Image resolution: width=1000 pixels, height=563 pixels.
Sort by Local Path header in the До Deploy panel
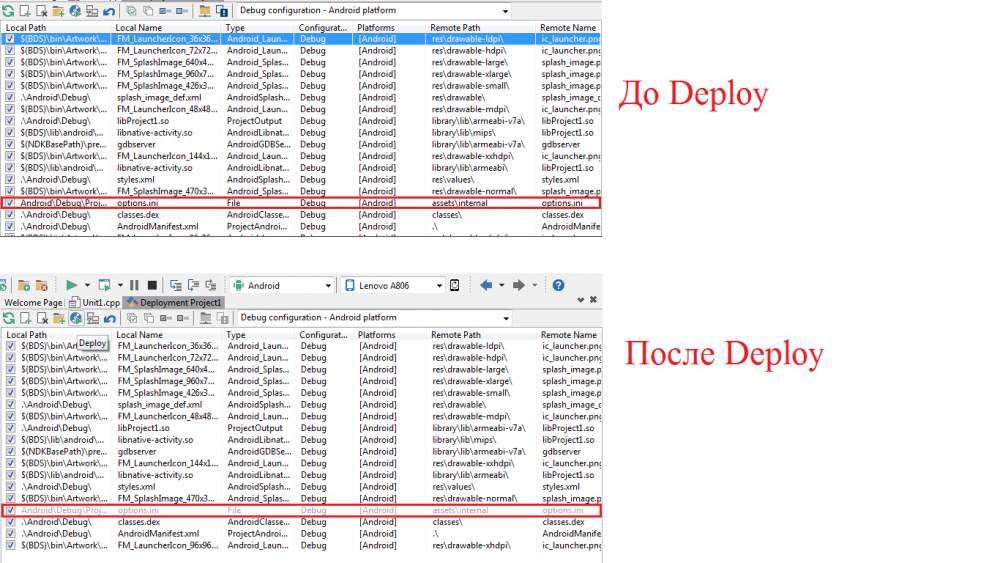(x=56, y=27)
